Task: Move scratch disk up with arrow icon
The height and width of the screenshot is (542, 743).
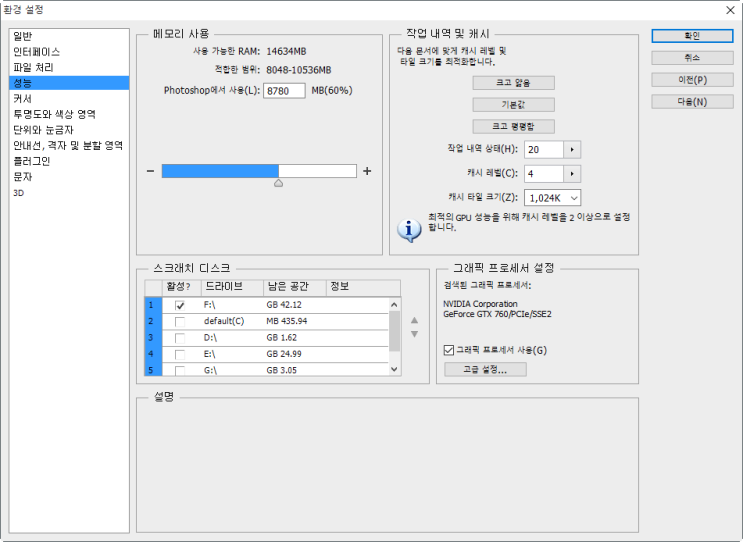Action: (415, 321)
